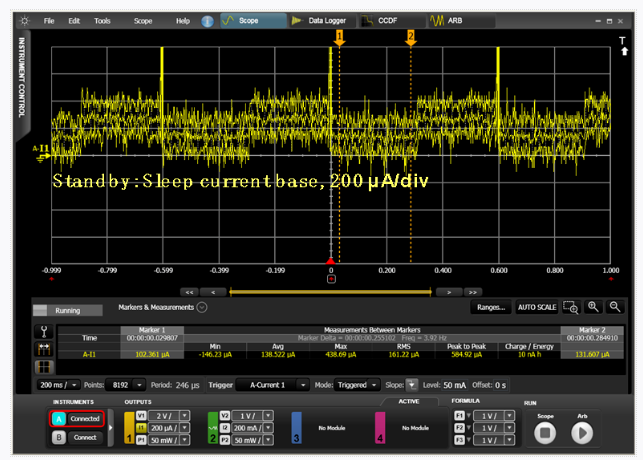Toggle the V1 trace for output 1

pyautogui.click(x=141, y=416)
